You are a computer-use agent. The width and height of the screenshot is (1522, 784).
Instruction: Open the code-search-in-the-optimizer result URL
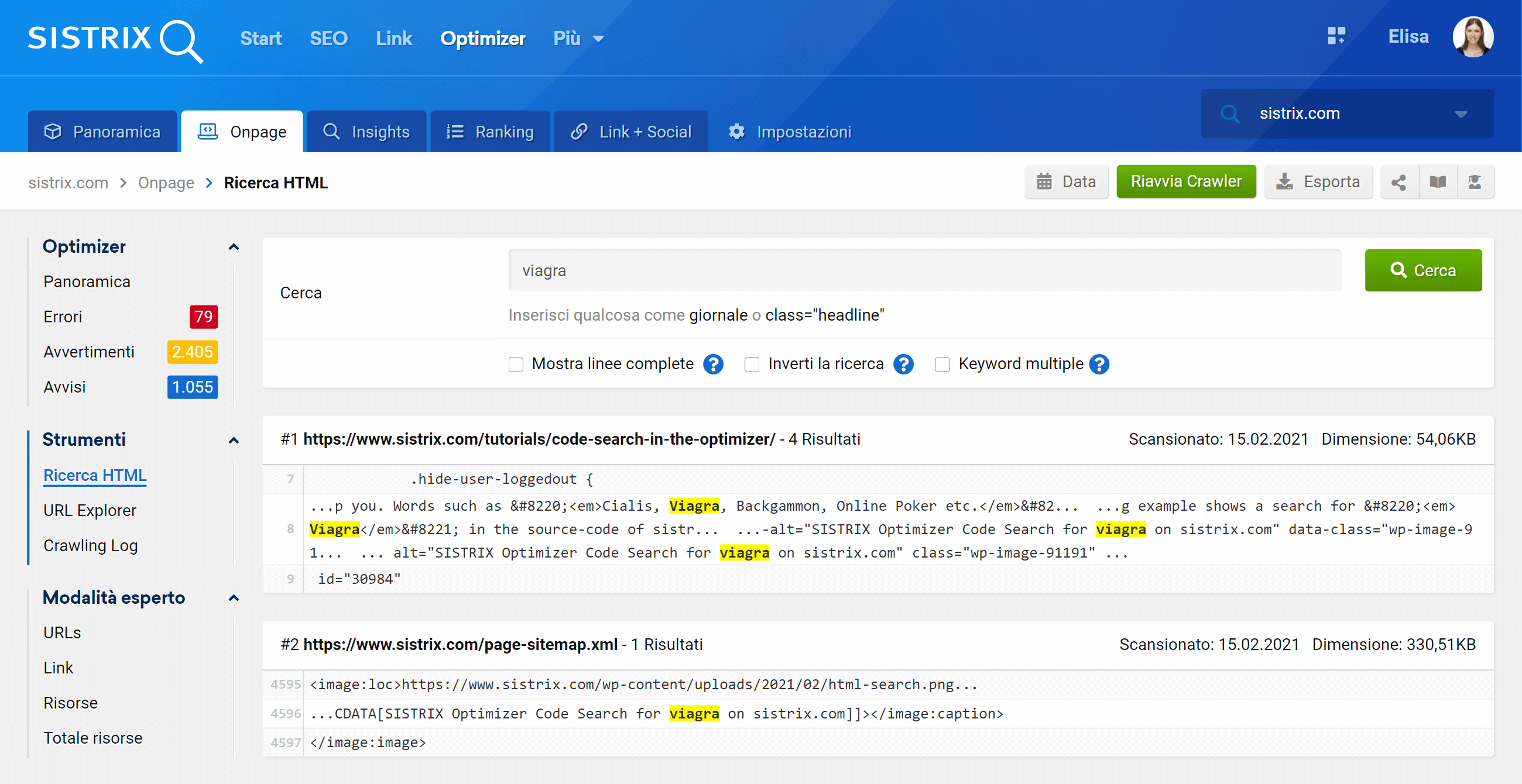pos(539,440)
